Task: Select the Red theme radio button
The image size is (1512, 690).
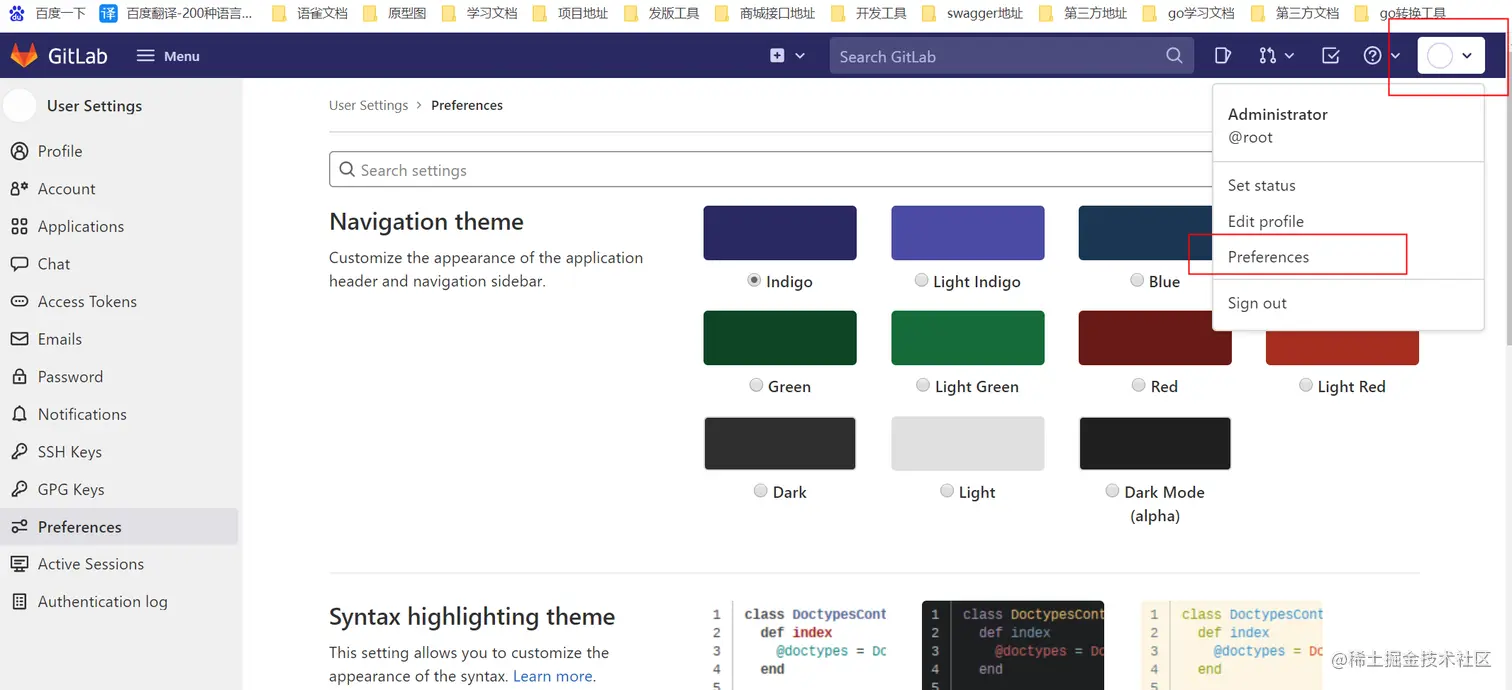Action: pyautogui.click(x=1139, y=385)
